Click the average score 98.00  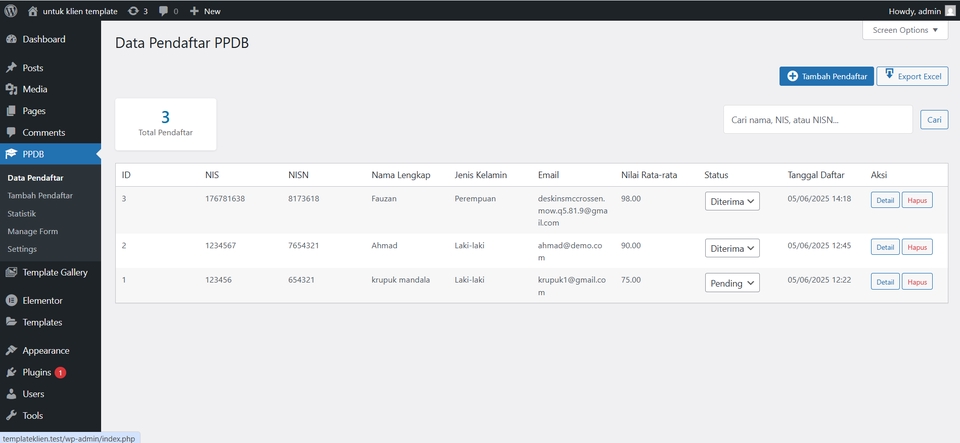tap(631, 199)
